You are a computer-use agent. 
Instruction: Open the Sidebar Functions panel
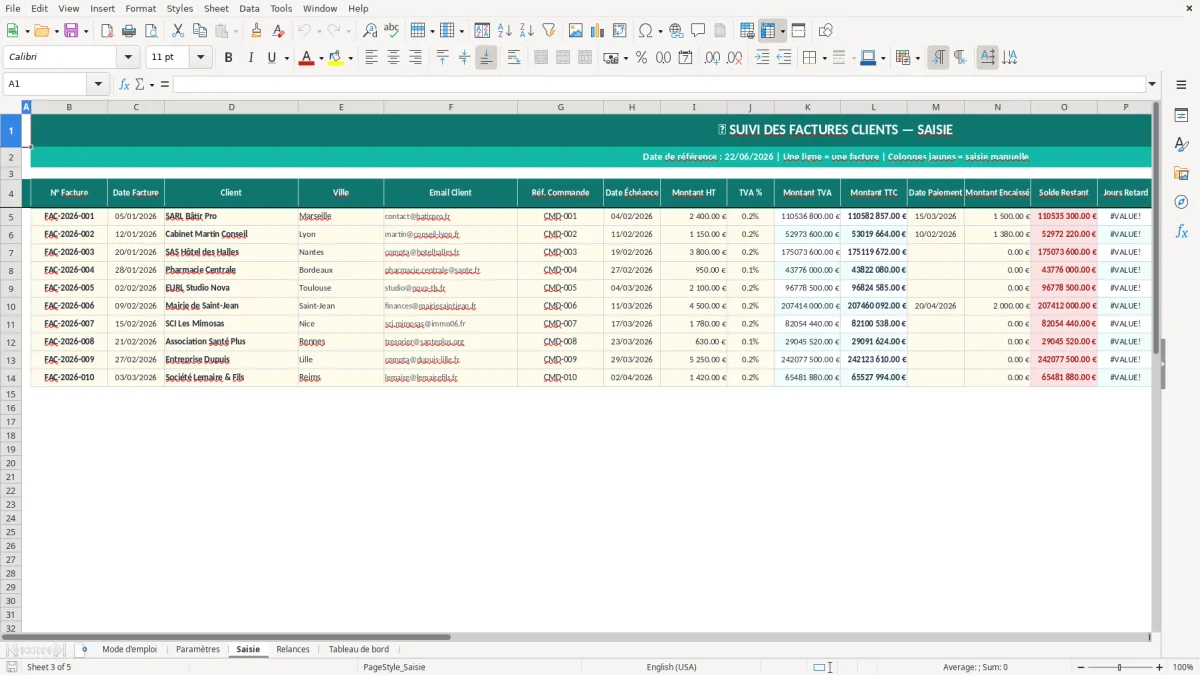point(1181,232)
